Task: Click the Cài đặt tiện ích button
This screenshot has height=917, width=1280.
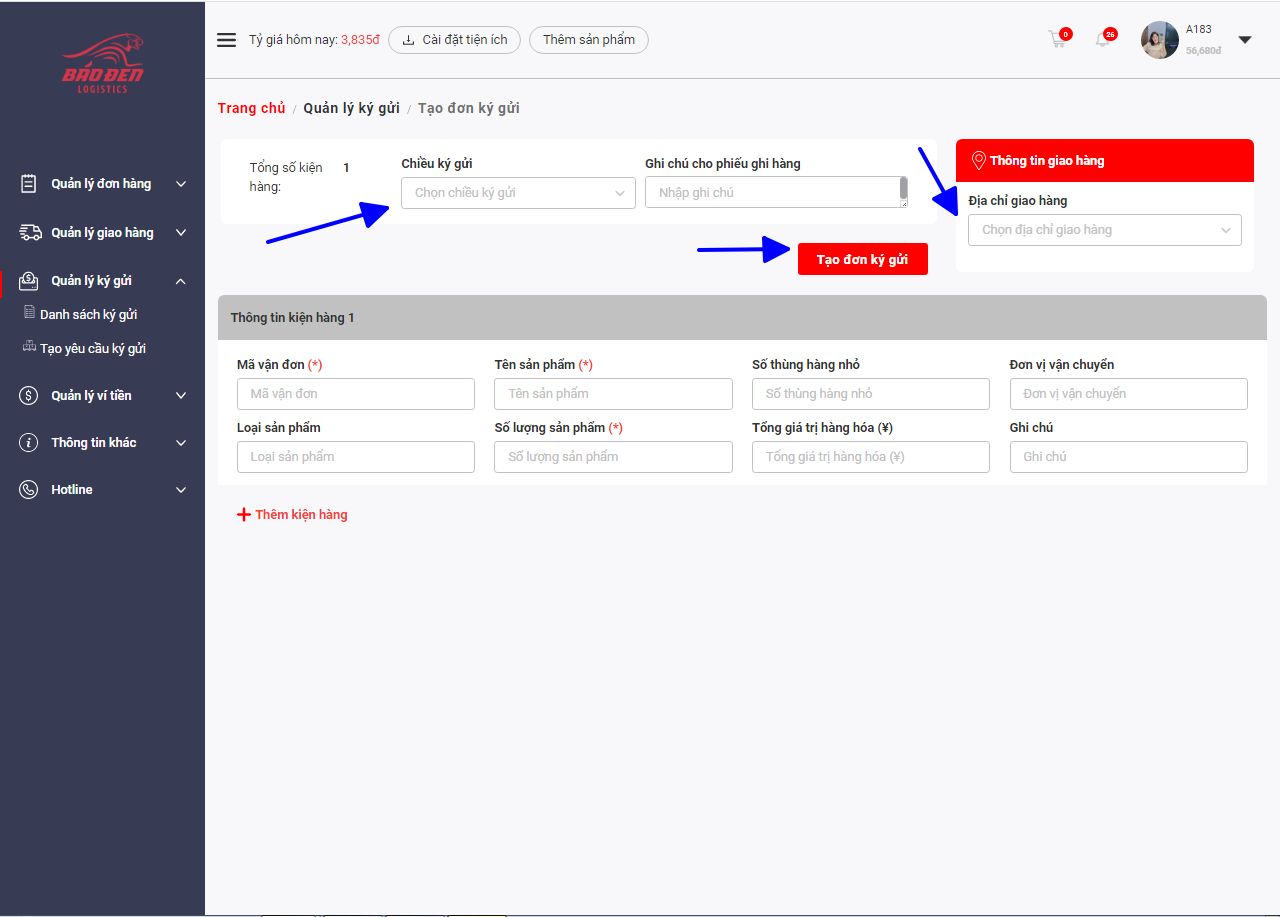Action: pos(454,40)
